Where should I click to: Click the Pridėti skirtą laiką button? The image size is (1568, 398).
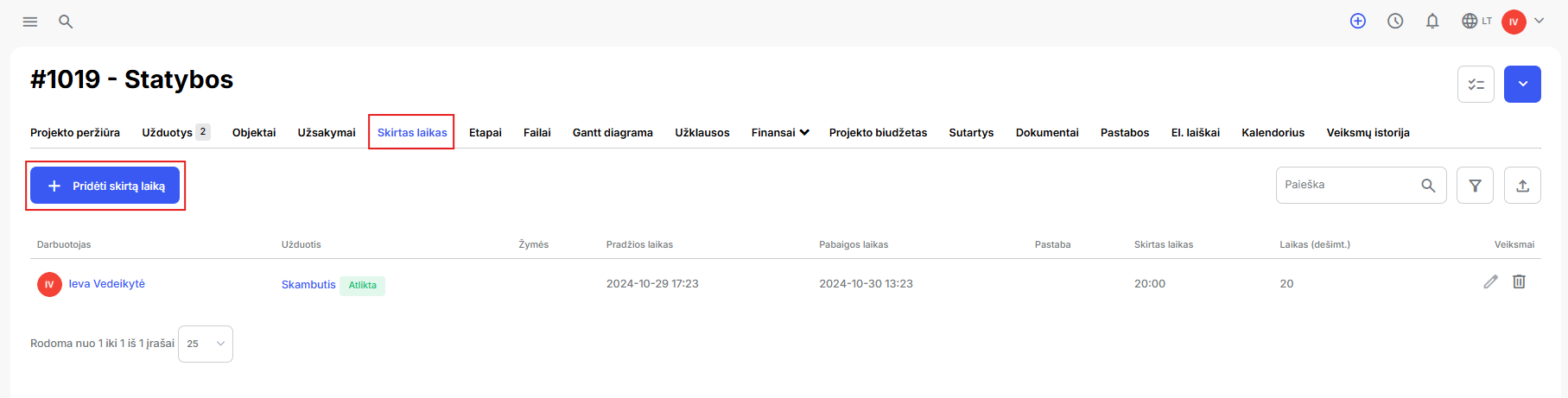coord(105,186)
